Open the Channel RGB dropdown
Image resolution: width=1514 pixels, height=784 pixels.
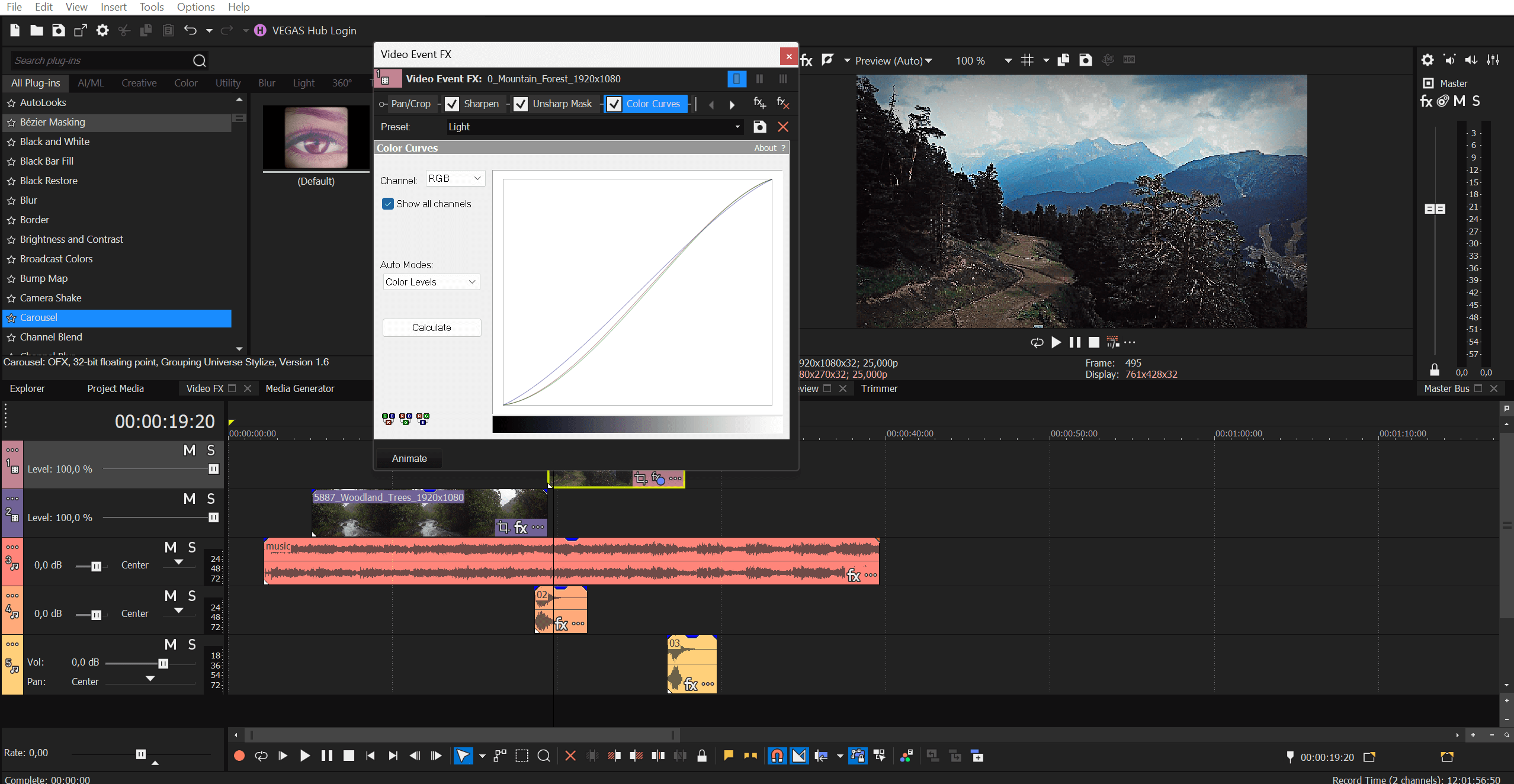pos(455,178)
